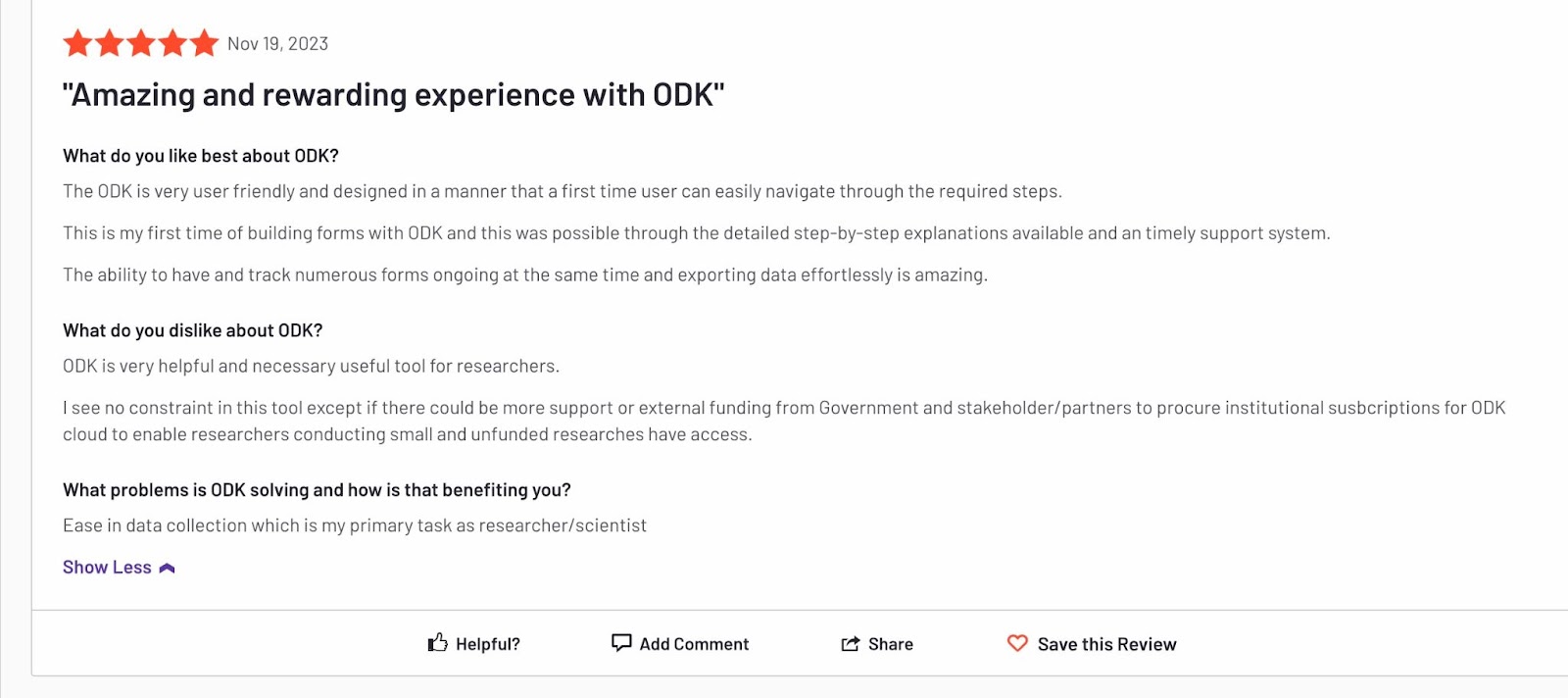This screenshot has width=1568, height=698.
Task: Click the heart icon to save review
Action: coord(1017,643)
